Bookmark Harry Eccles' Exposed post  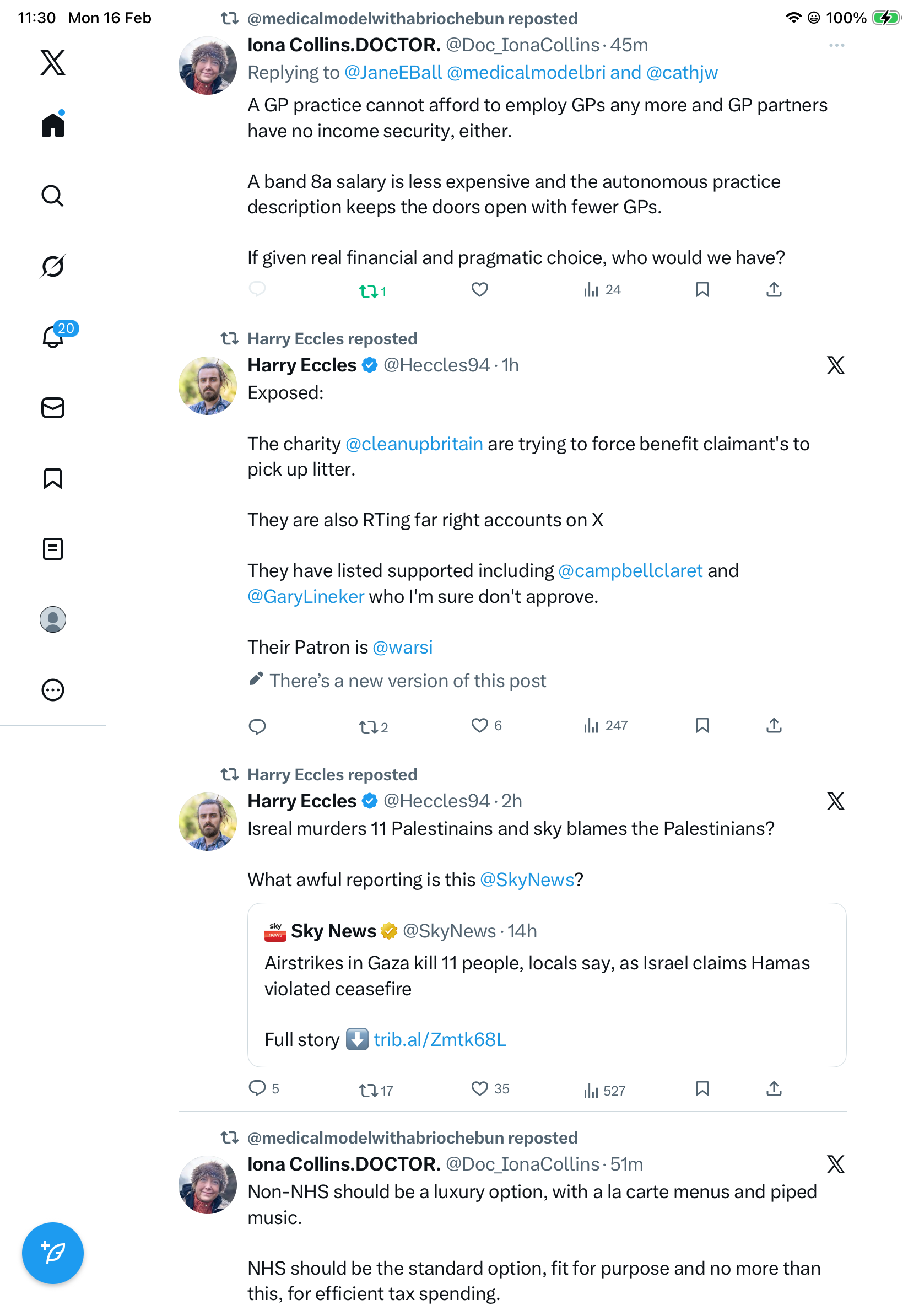coord(702,726)
